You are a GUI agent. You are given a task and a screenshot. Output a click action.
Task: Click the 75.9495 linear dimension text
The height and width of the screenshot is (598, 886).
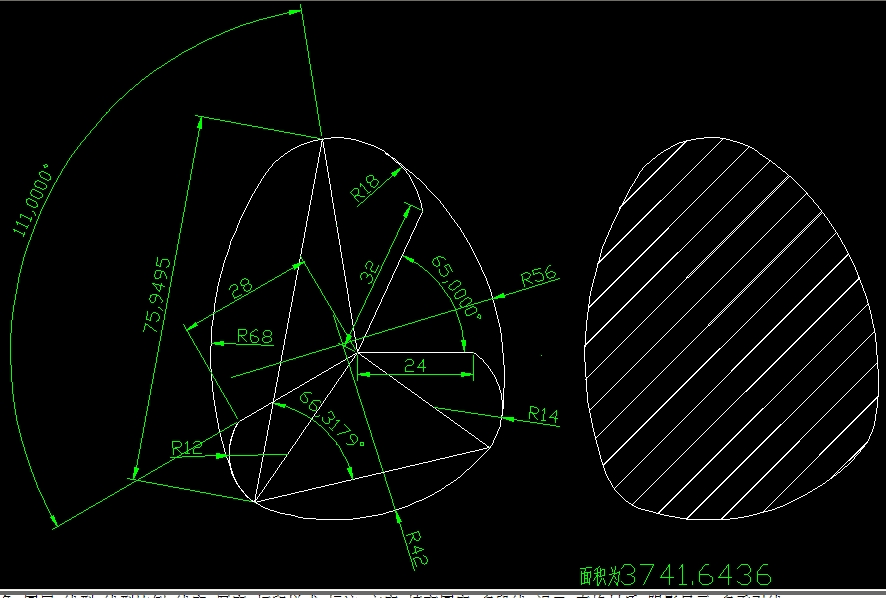click(x=157, y=294)
